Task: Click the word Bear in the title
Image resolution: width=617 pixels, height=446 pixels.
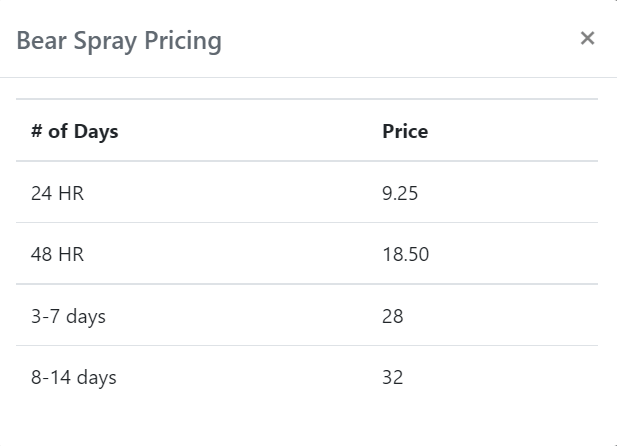Action: click(x=41, y=41)
